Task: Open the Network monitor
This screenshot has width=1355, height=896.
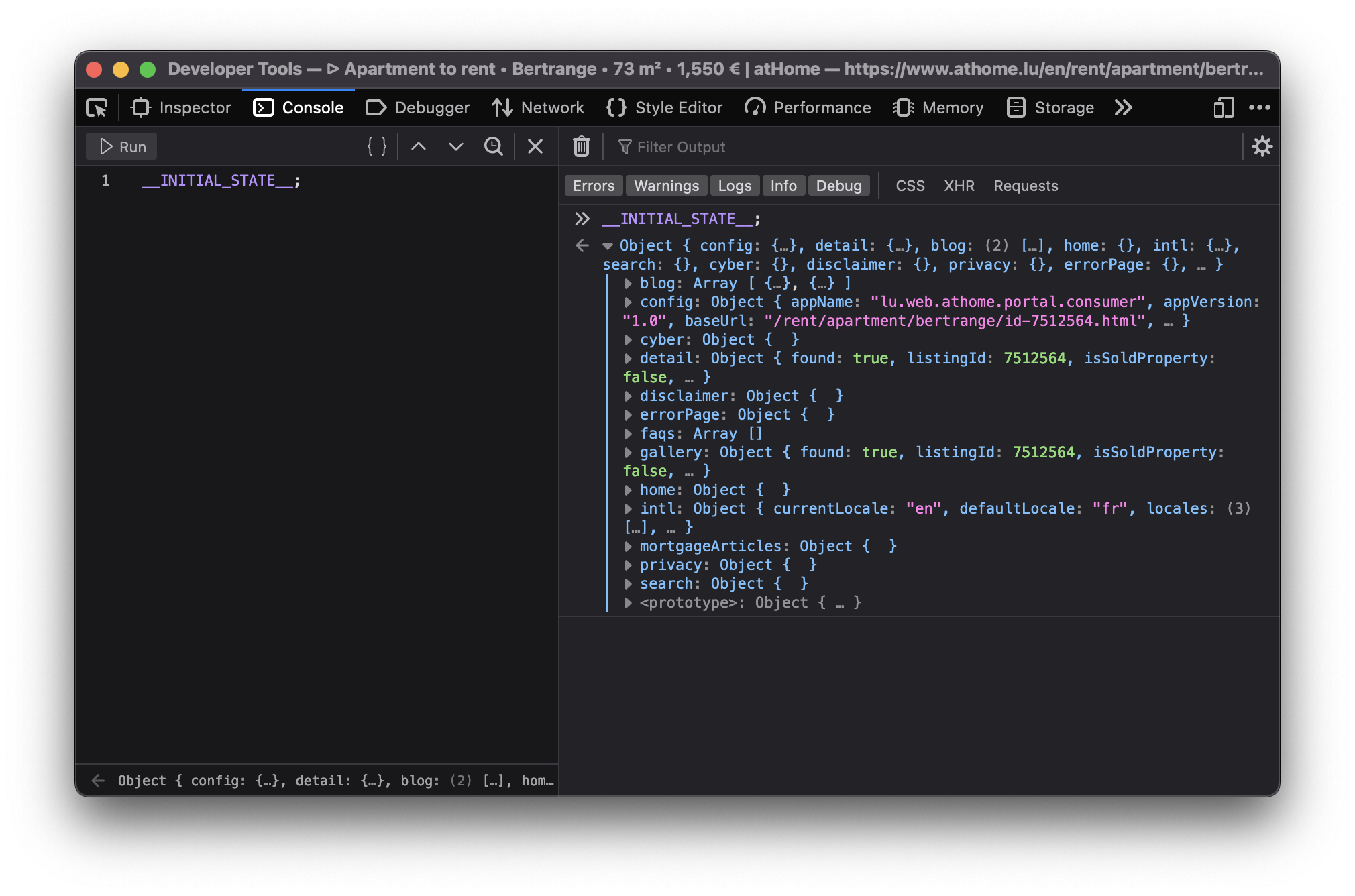Action: tap(538, 107)
